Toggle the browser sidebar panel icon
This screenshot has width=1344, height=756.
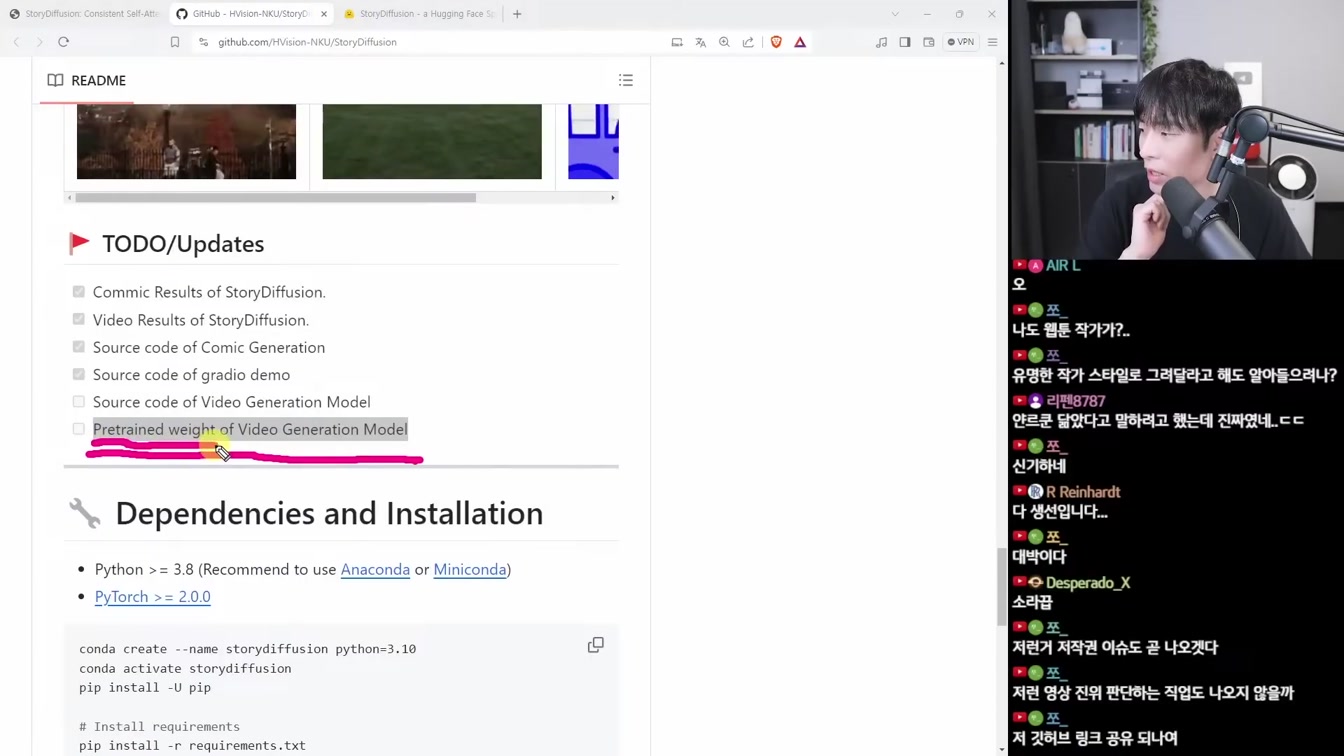(905, 42)
